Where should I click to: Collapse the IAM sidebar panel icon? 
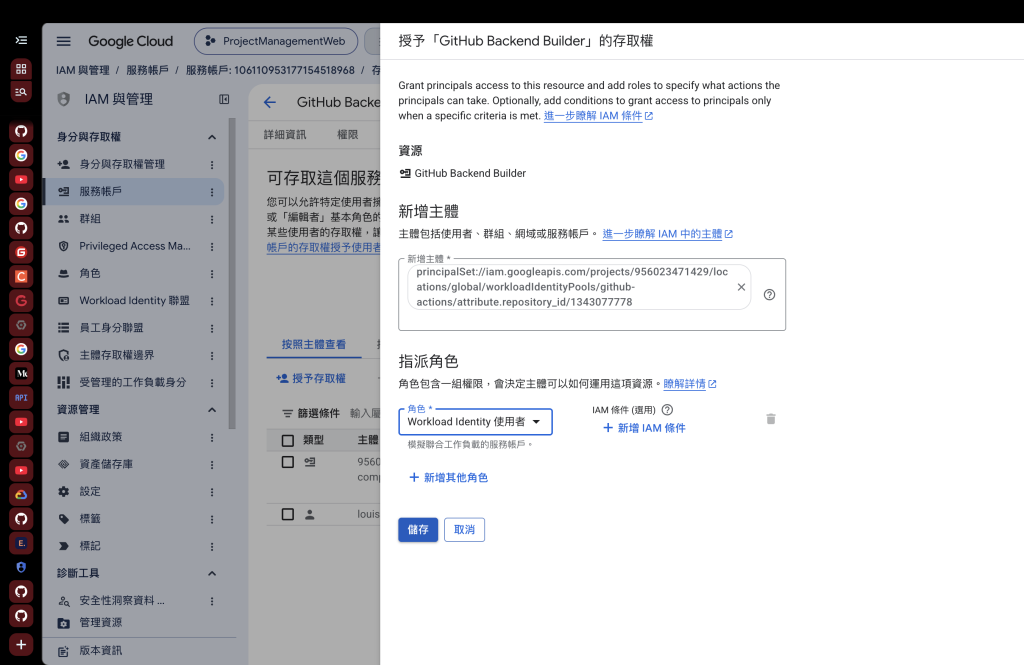click(x=224, y=99)
